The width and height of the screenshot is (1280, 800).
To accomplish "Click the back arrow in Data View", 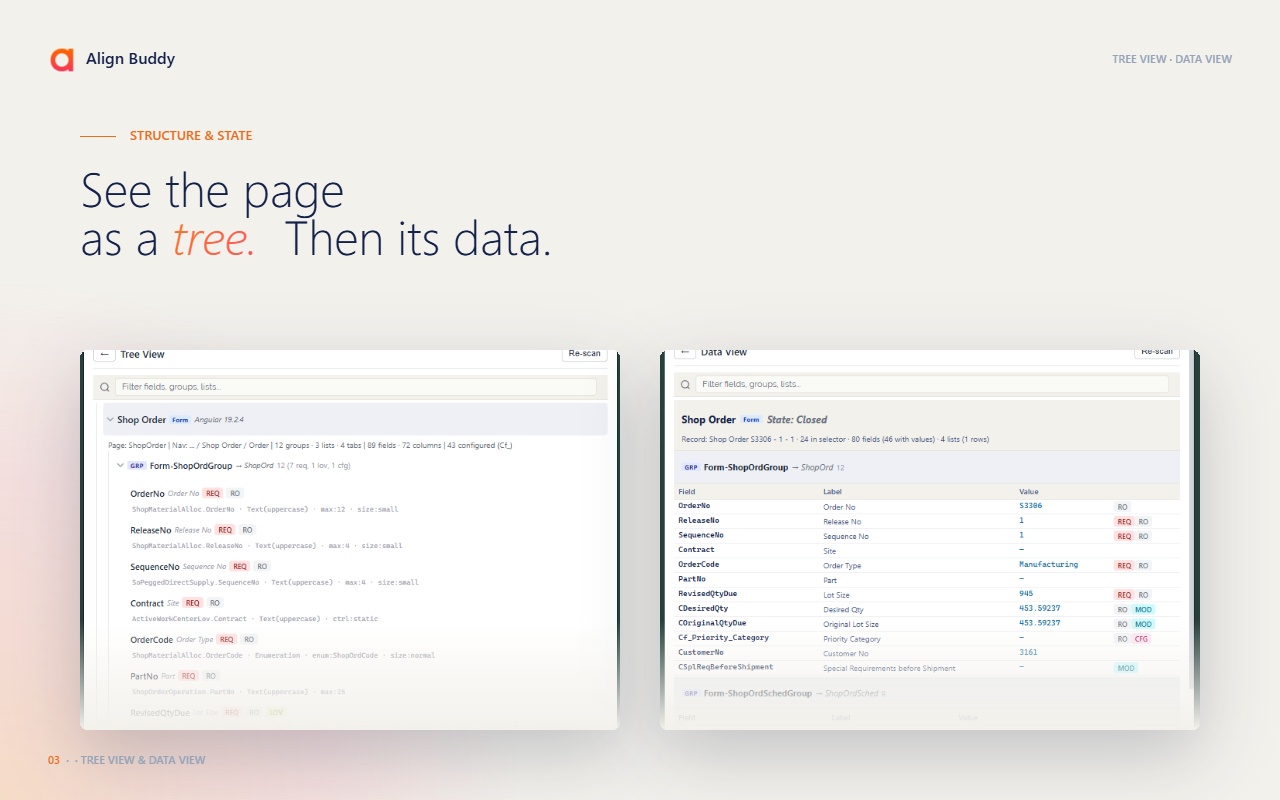I will (x=685, y=353).
